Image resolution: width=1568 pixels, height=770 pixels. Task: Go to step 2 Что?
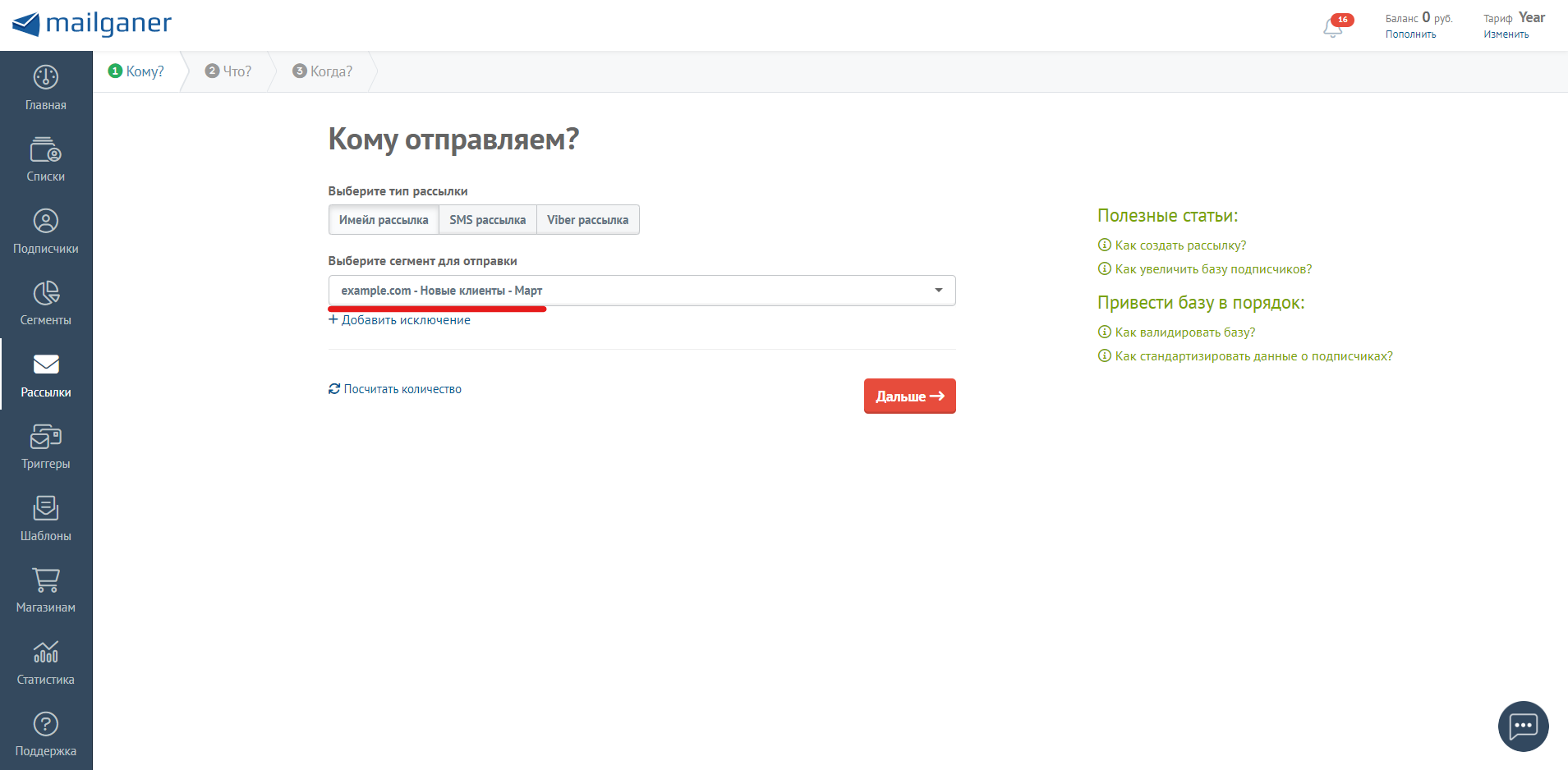(228, 71)
